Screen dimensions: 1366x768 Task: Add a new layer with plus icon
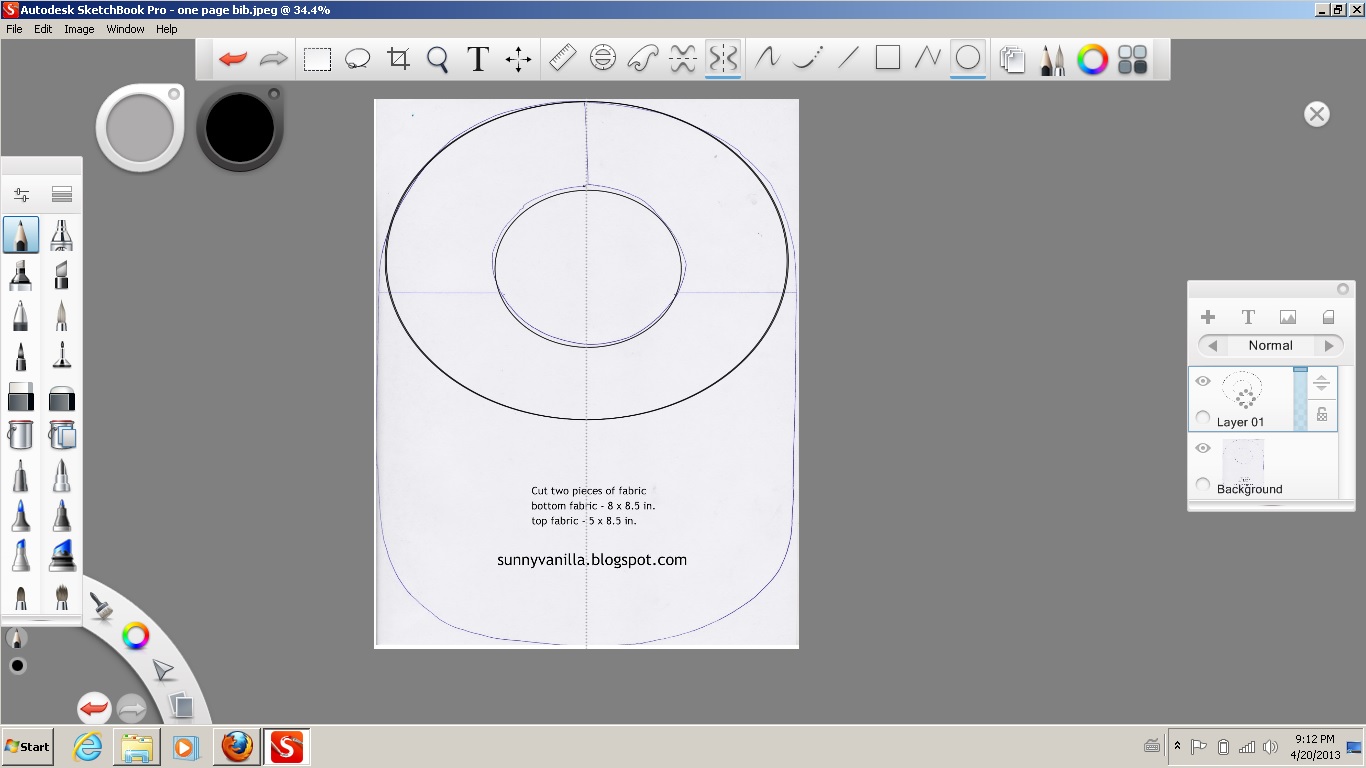pos(1208,317)
